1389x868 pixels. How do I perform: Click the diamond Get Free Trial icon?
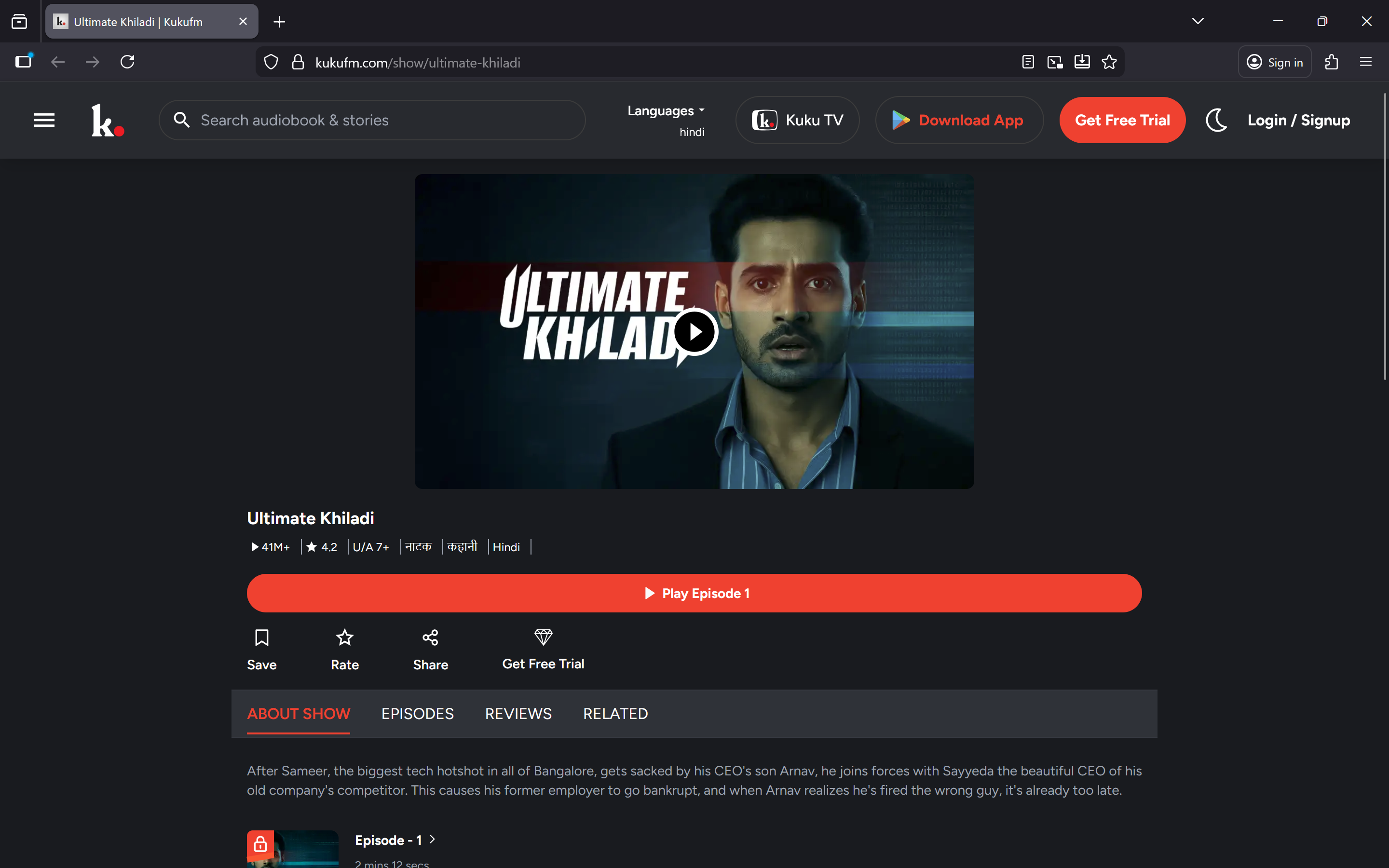pos(543,637)
